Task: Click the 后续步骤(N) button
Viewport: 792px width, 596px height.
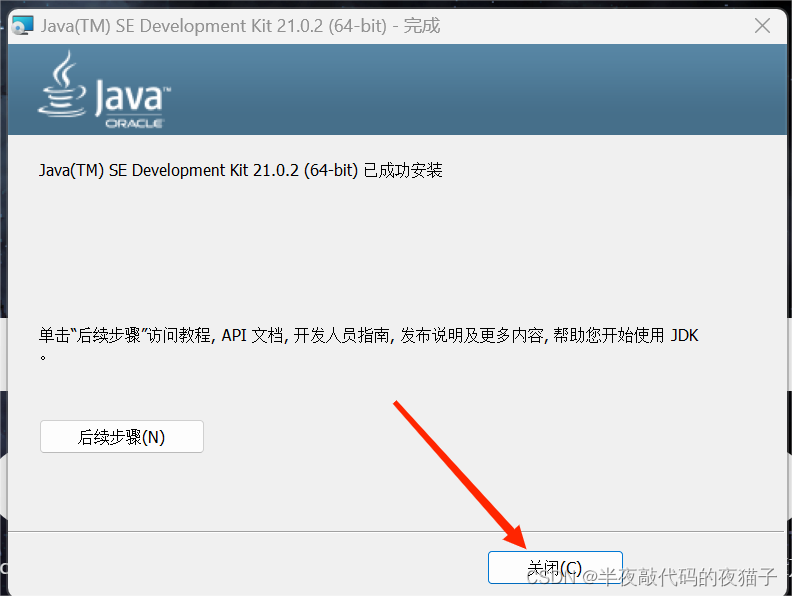Action: point(122,436)
